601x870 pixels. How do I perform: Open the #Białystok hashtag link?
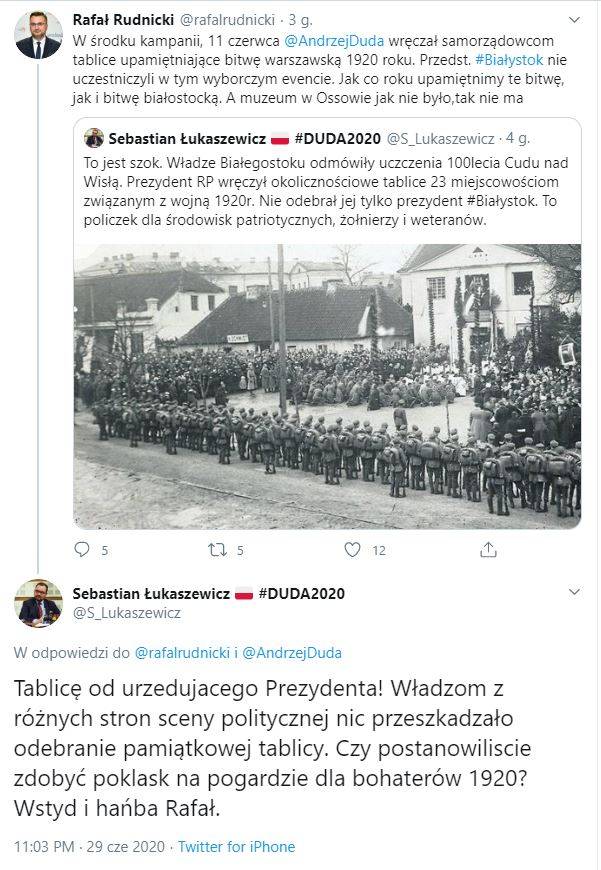pyautogui.click(x=509, y=59)
